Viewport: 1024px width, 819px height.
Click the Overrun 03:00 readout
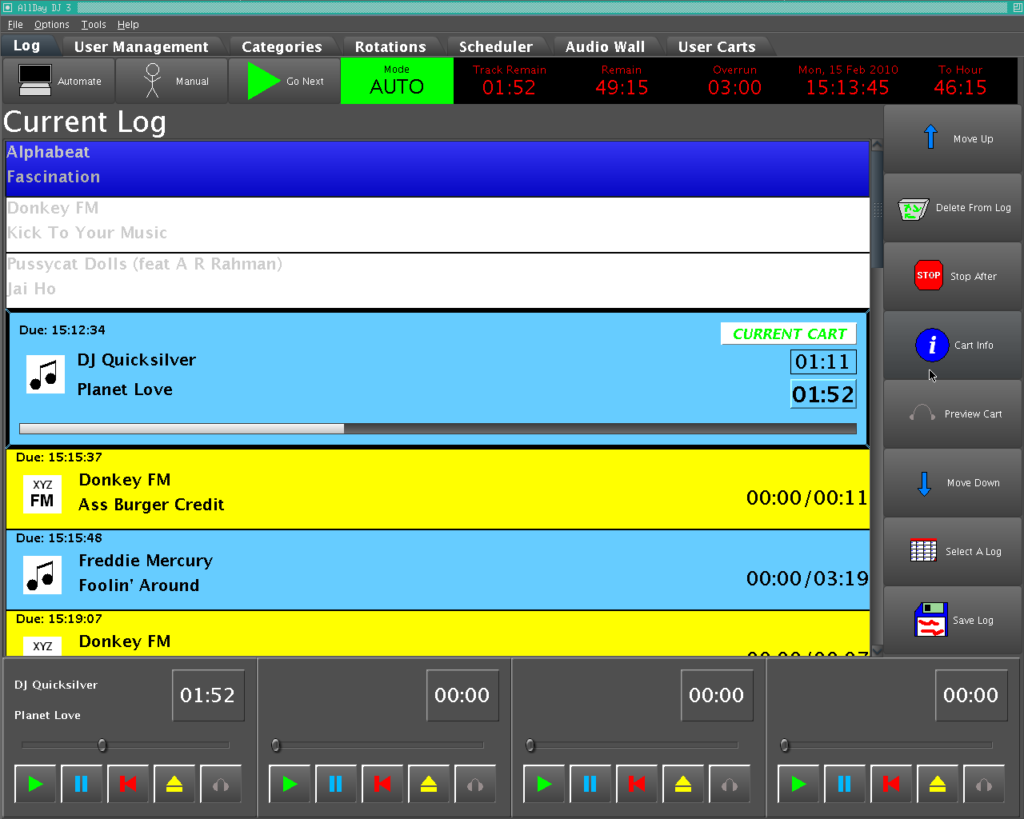(x=735, y=81)
